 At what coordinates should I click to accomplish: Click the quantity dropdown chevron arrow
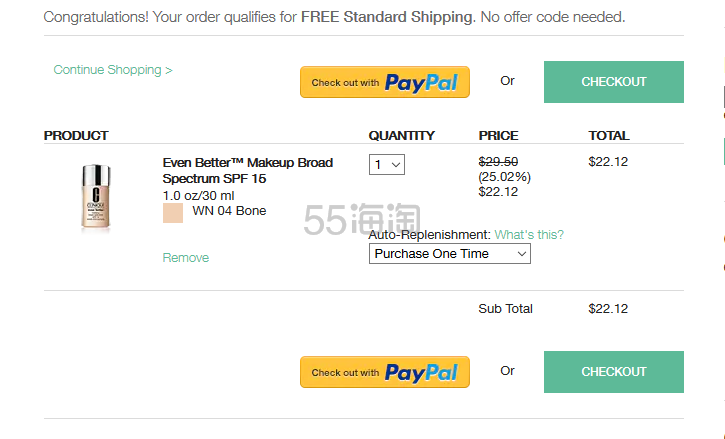pos(396,165)
